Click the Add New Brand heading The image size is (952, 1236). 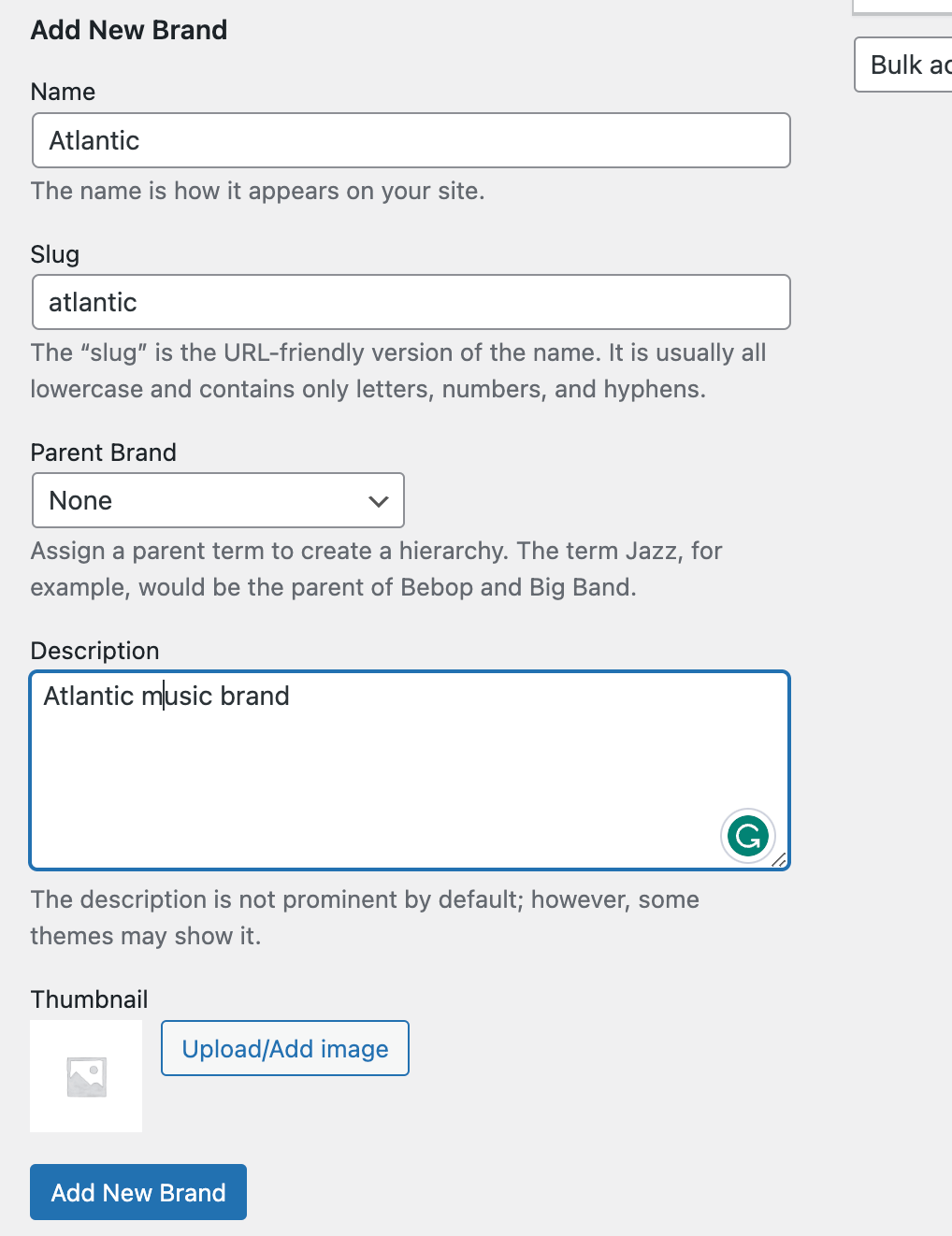[129, 30]
